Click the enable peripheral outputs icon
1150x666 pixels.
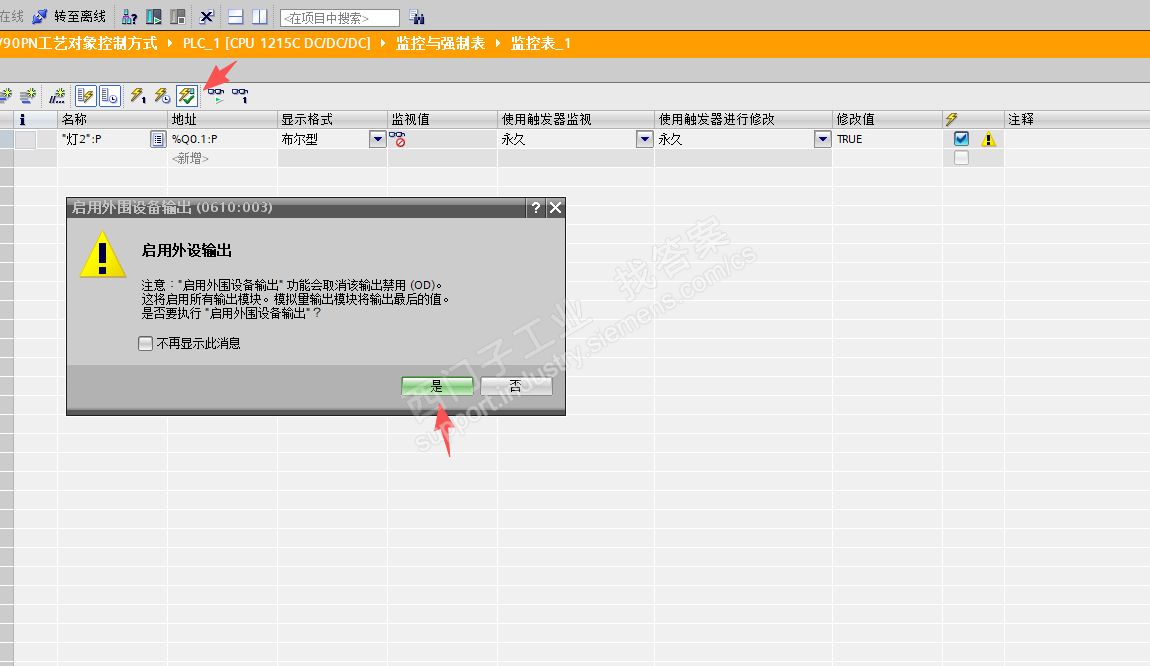click(187, 95)
